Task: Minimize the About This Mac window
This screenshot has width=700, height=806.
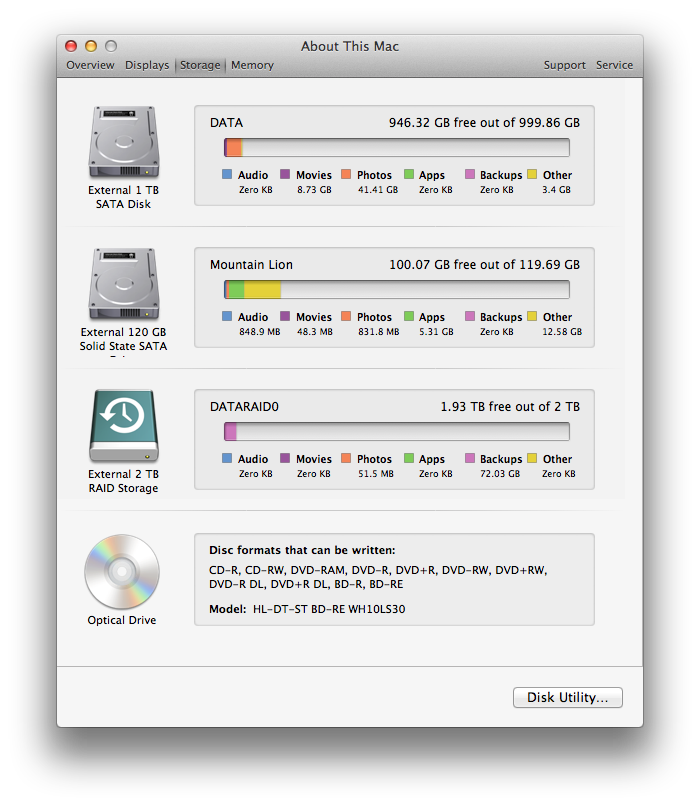Action: pos(91,46)
